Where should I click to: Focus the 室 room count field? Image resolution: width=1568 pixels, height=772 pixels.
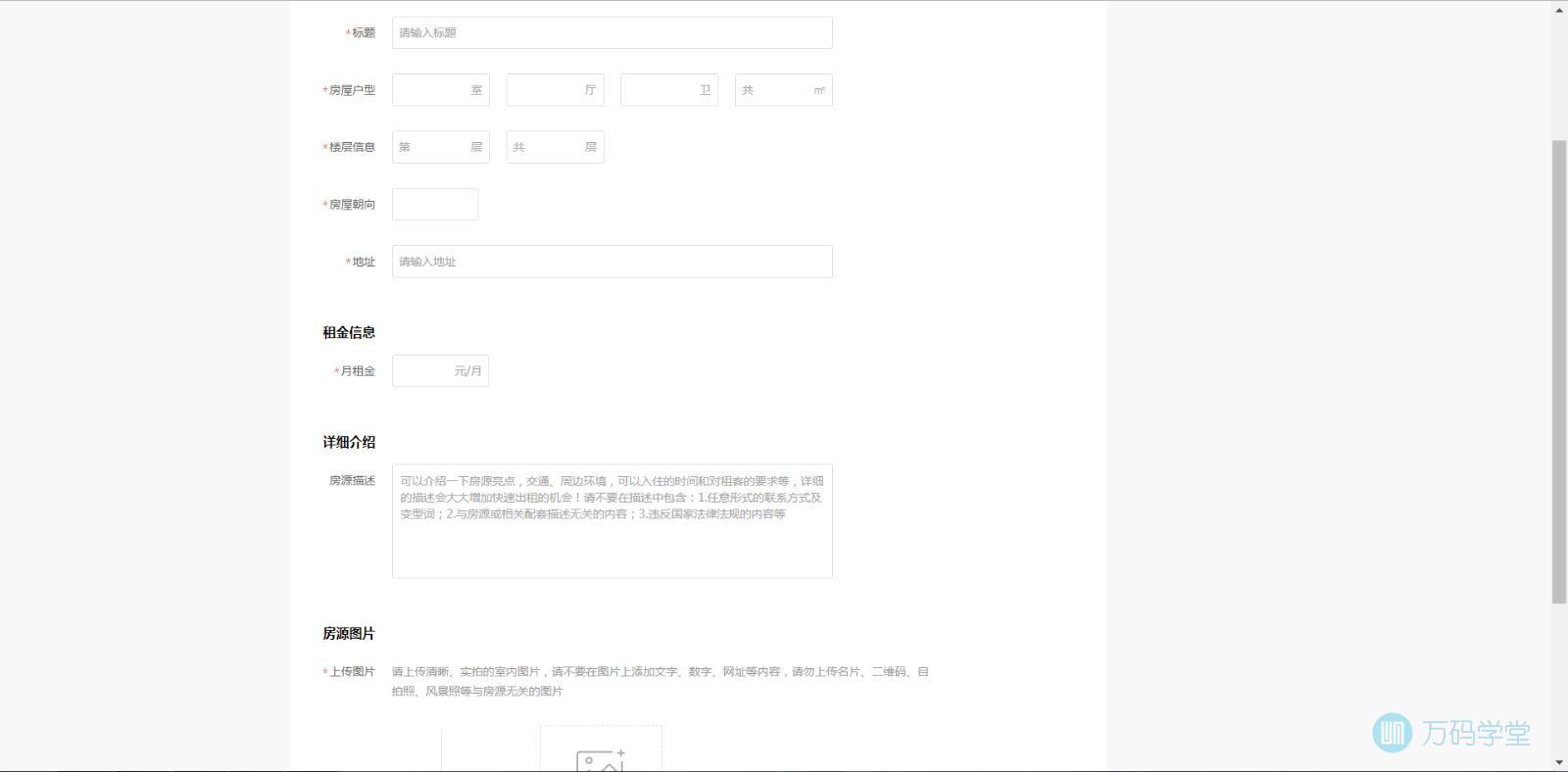click(x=440, y=90)
